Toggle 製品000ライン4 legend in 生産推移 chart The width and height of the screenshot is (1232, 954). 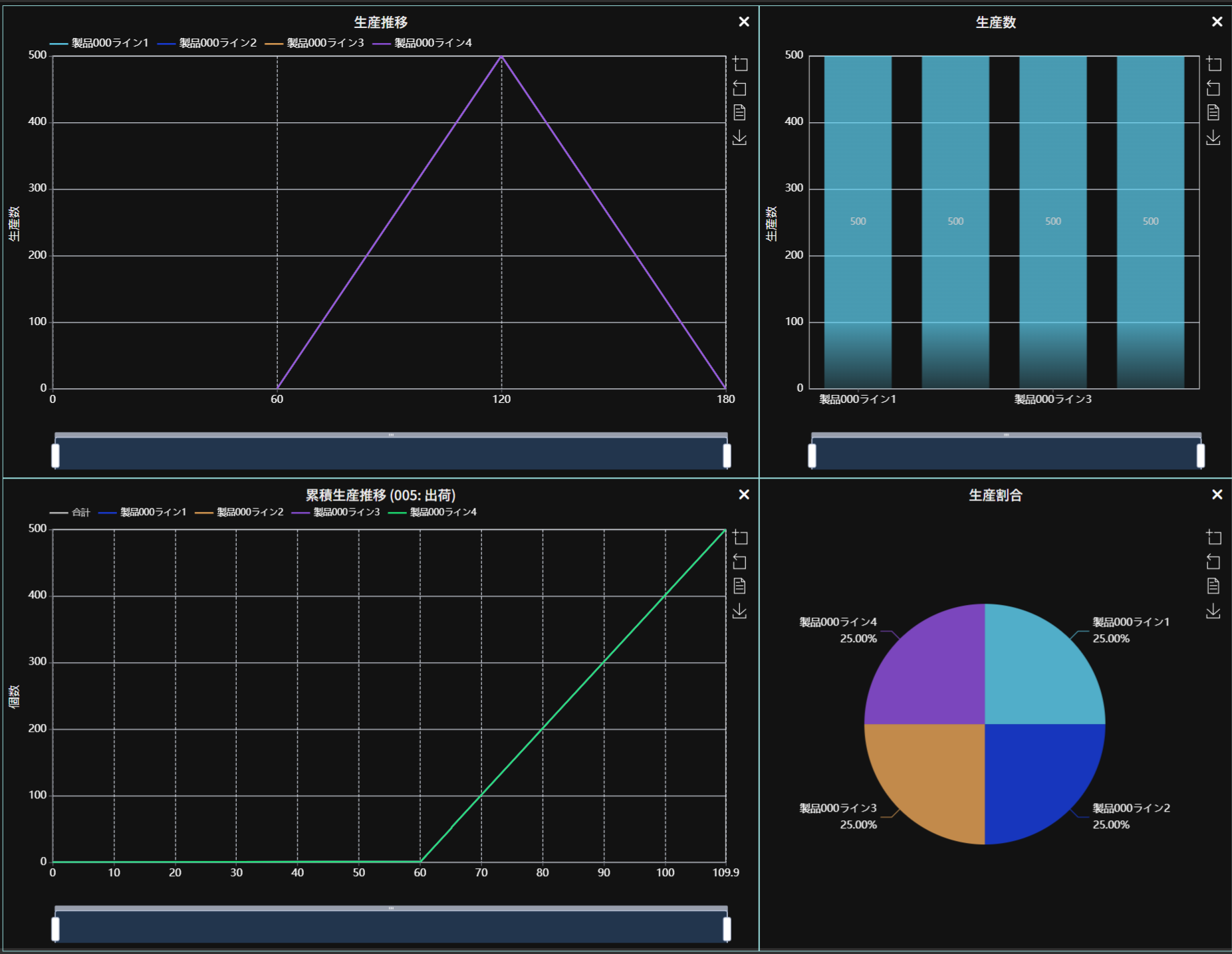[422, 43]
